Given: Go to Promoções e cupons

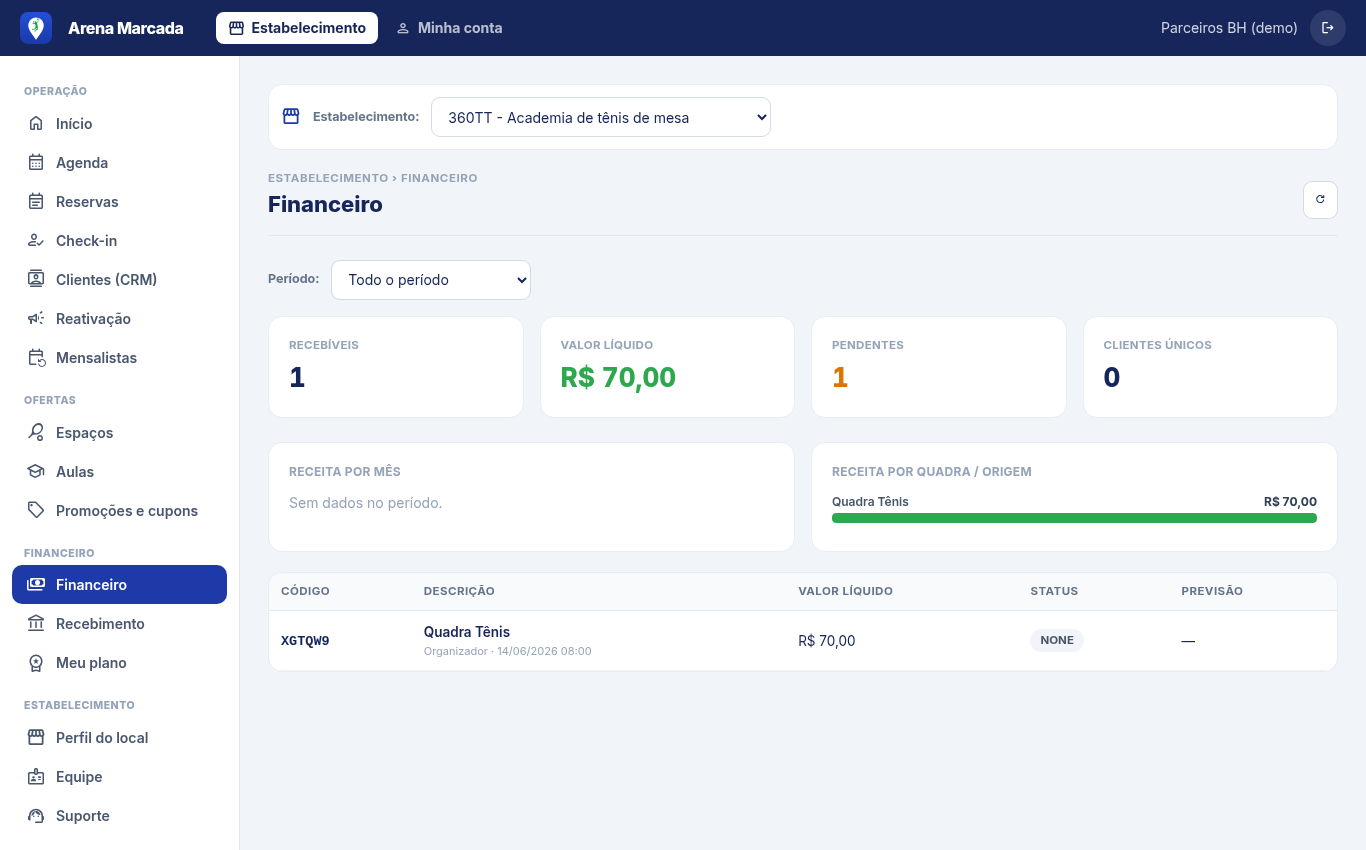Looking at the screenshot, I should [119, 511].
